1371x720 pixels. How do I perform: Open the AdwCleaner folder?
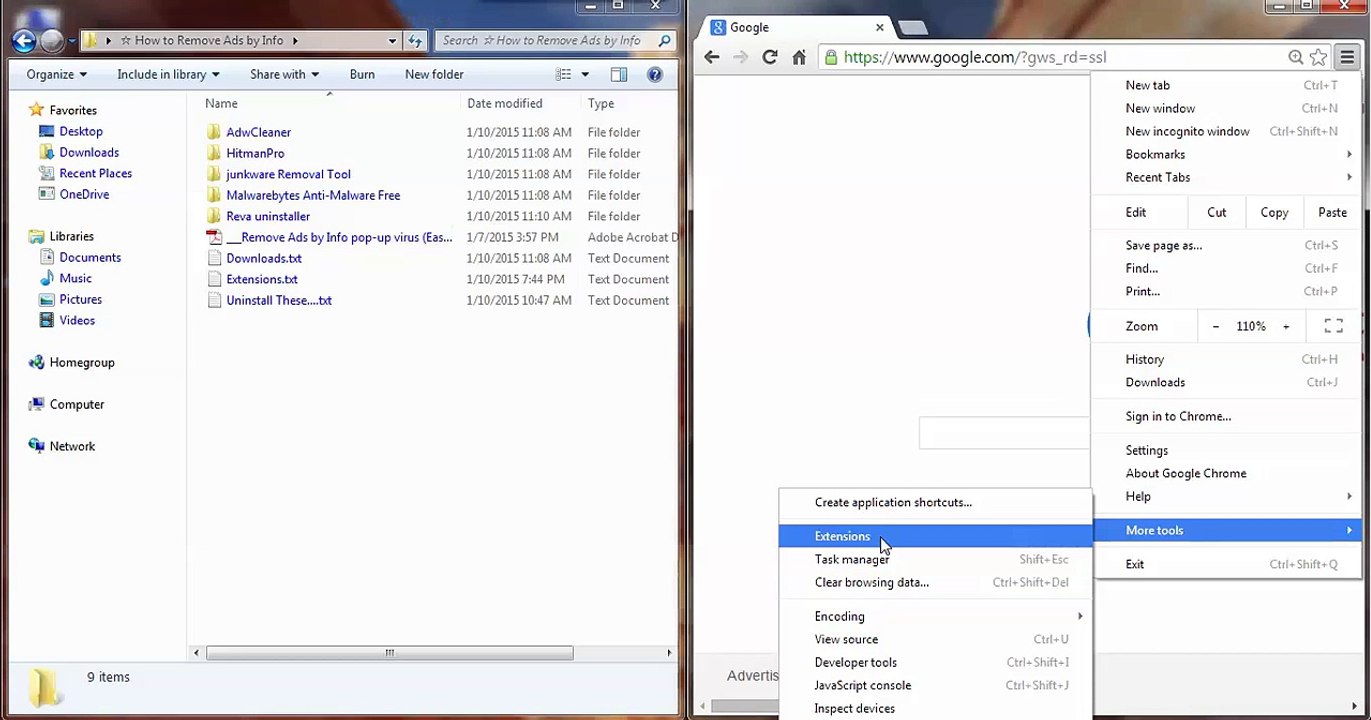click(x=258, y=132)
